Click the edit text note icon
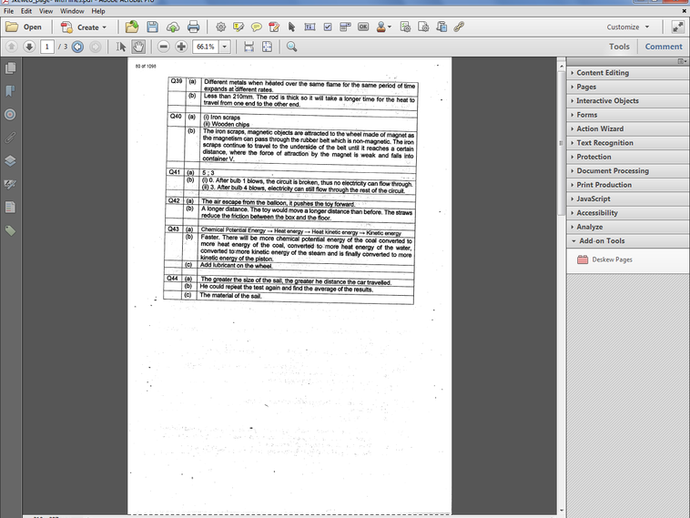This screenshot has width=690, height=518. tap(239, 27)
